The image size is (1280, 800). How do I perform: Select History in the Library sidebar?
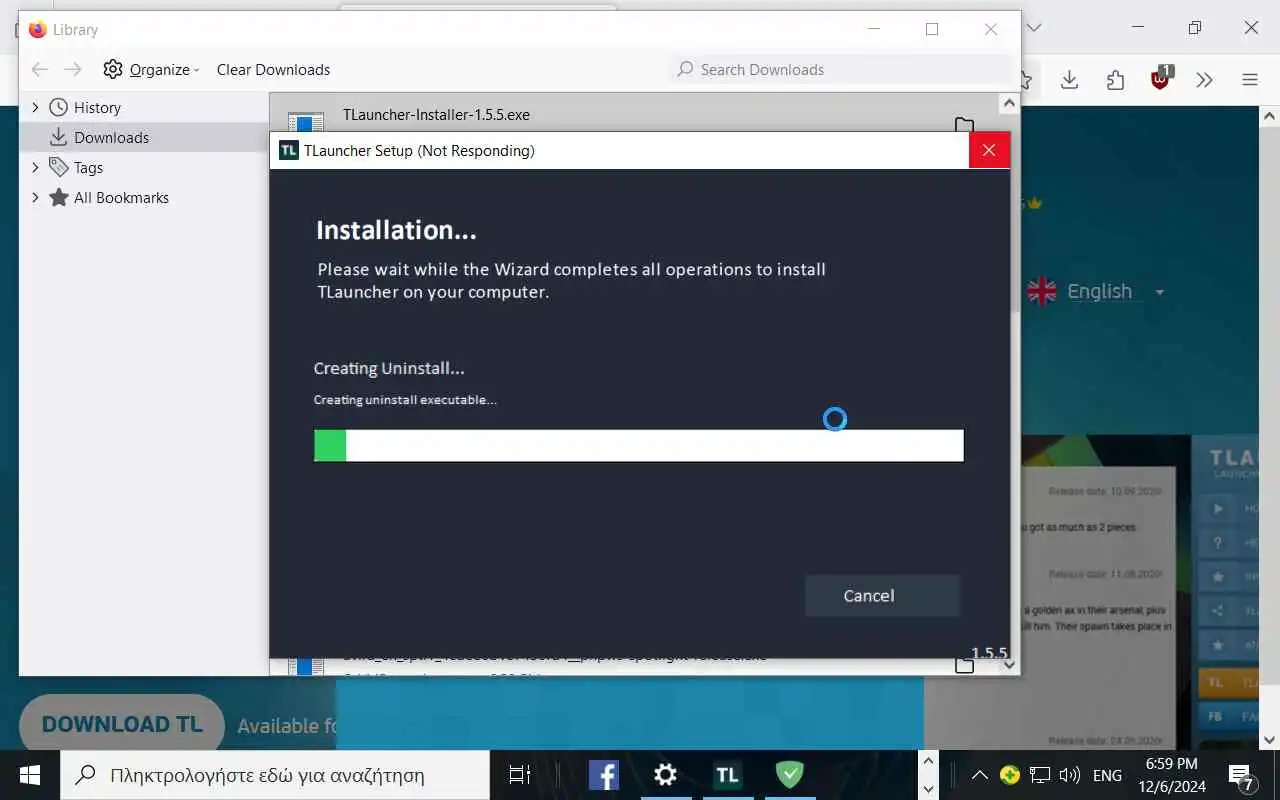tap(97, 107)
